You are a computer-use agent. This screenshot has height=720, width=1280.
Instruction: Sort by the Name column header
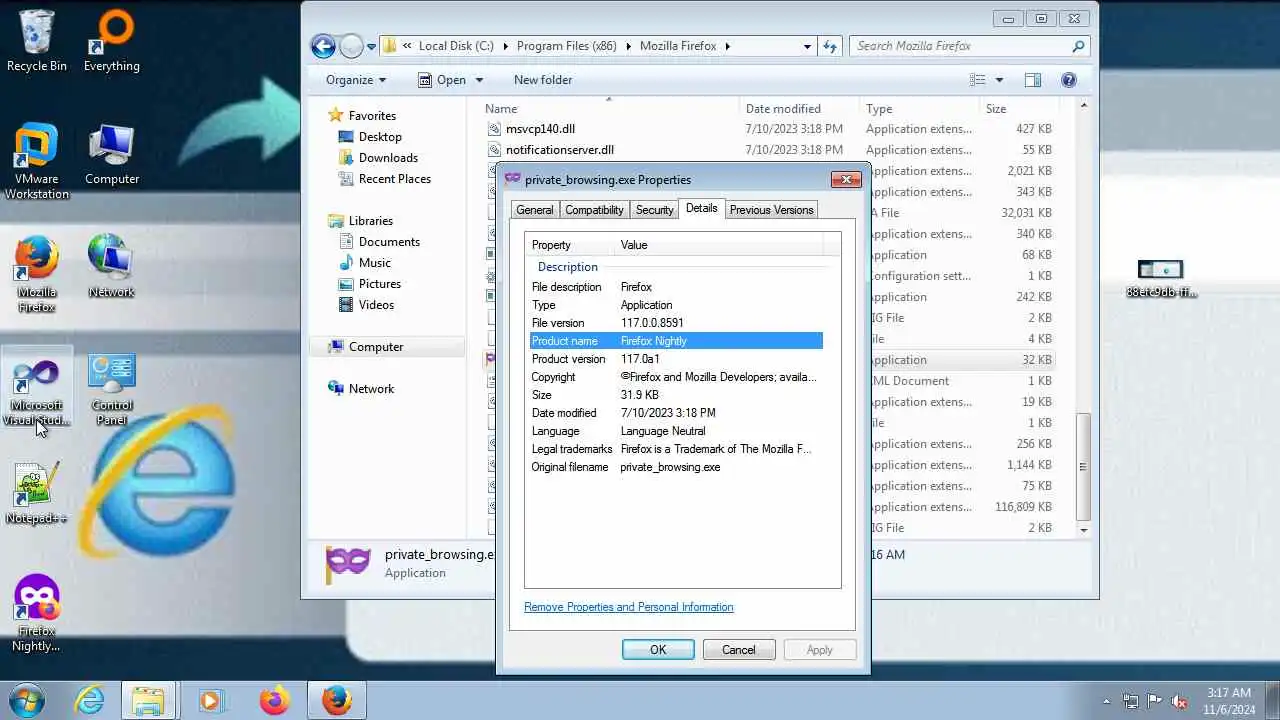click(610, 109)
